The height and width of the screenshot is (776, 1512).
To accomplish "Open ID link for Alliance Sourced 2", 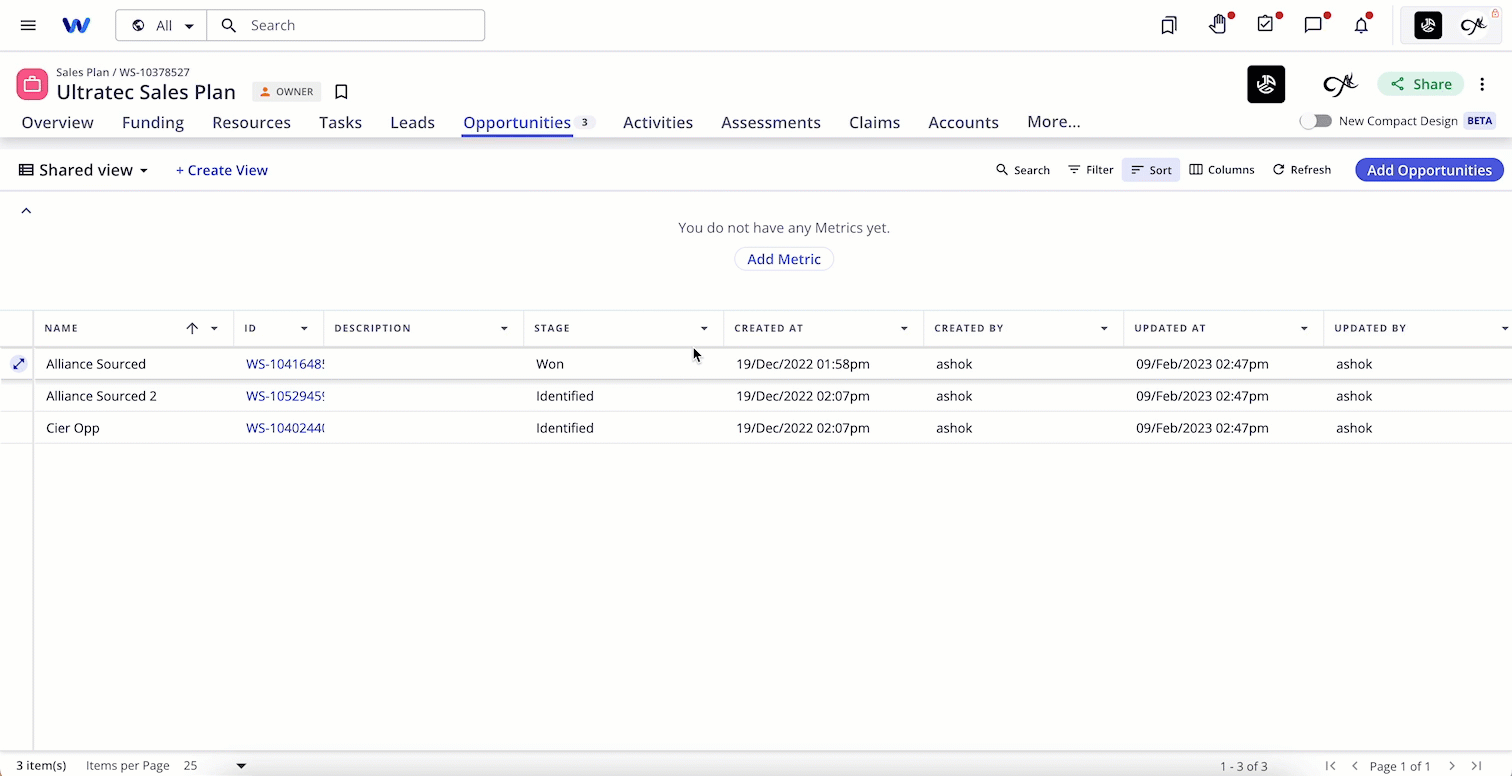I will 285,396.
